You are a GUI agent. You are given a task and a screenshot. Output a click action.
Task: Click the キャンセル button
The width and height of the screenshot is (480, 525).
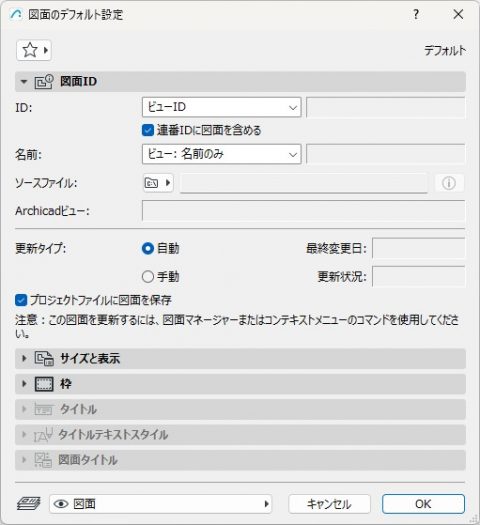click(x=329, y=504)
